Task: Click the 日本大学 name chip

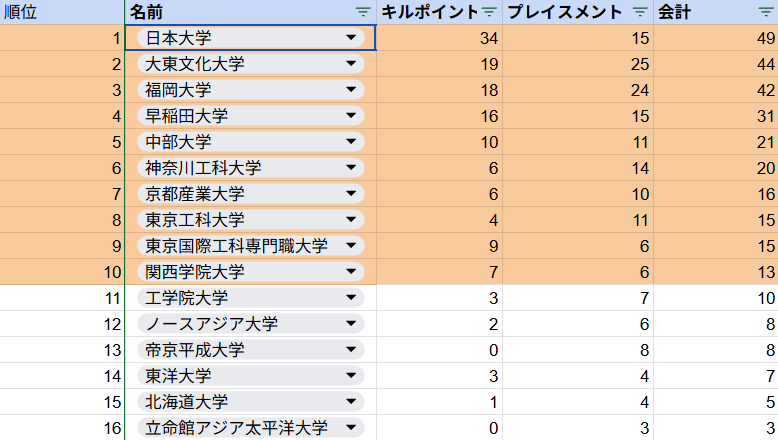Action: [x=251, y=38]
